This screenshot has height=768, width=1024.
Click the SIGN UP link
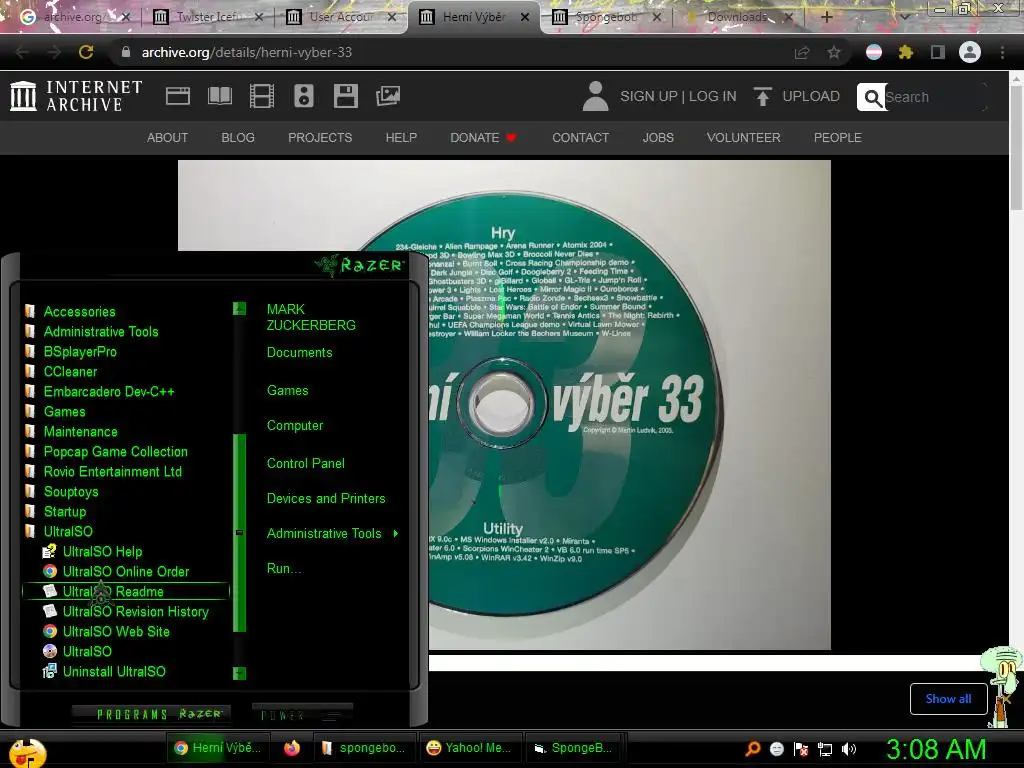[648, 96]
